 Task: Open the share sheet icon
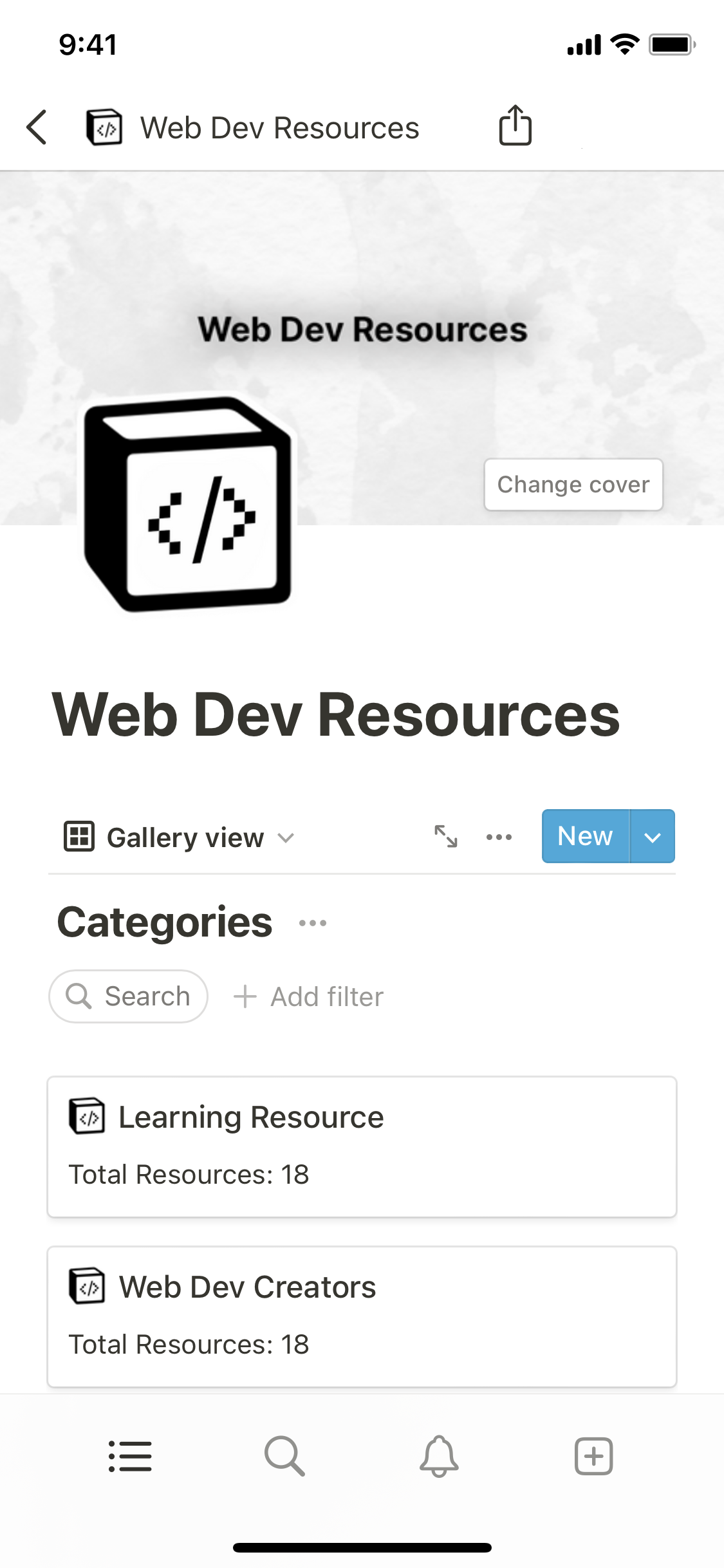click(x=515, y=126)
